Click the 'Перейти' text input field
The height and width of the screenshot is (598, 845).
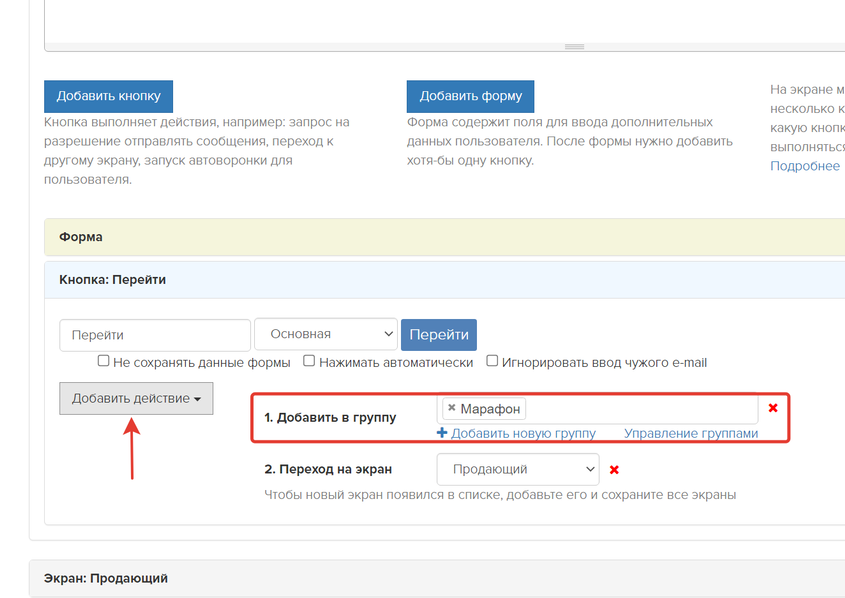(x=154, y=334)
